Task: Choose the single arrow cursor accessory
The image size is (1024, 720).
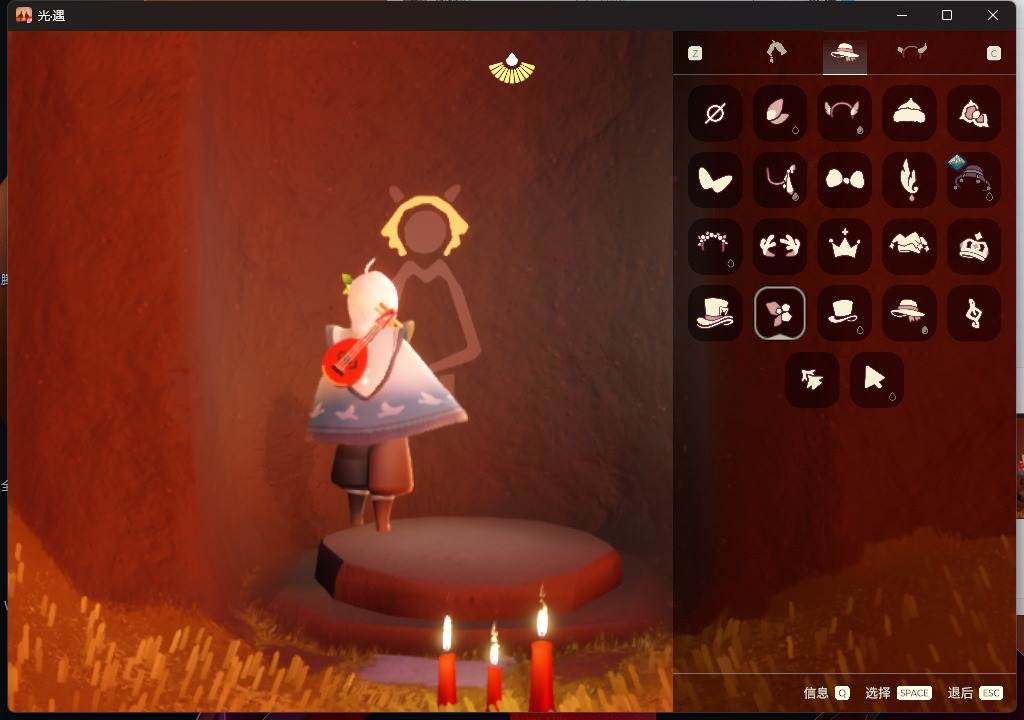Action: (x=876, y=380)
